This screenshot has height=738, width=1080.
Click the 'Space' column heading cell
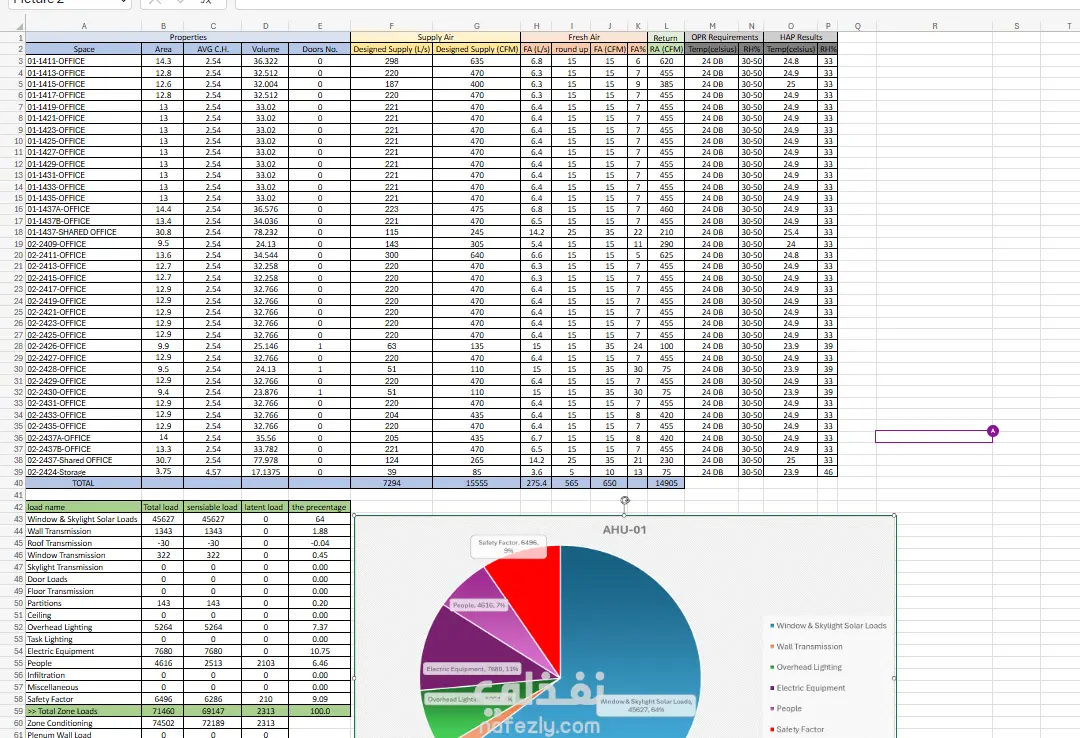click(84, 49)
